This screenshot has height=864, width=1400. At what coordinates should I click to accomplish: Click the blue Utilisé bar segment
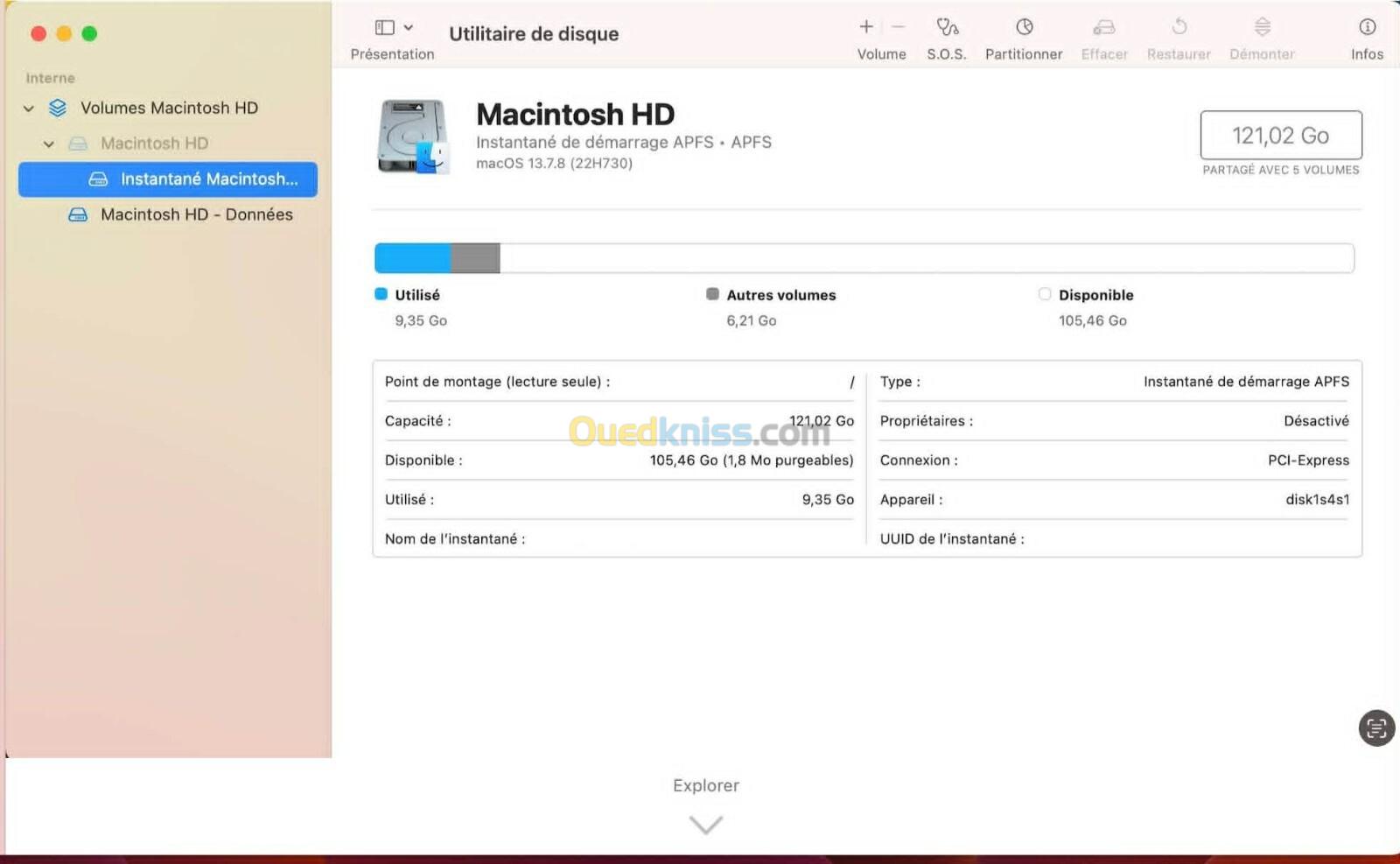(x=412, y=258)
